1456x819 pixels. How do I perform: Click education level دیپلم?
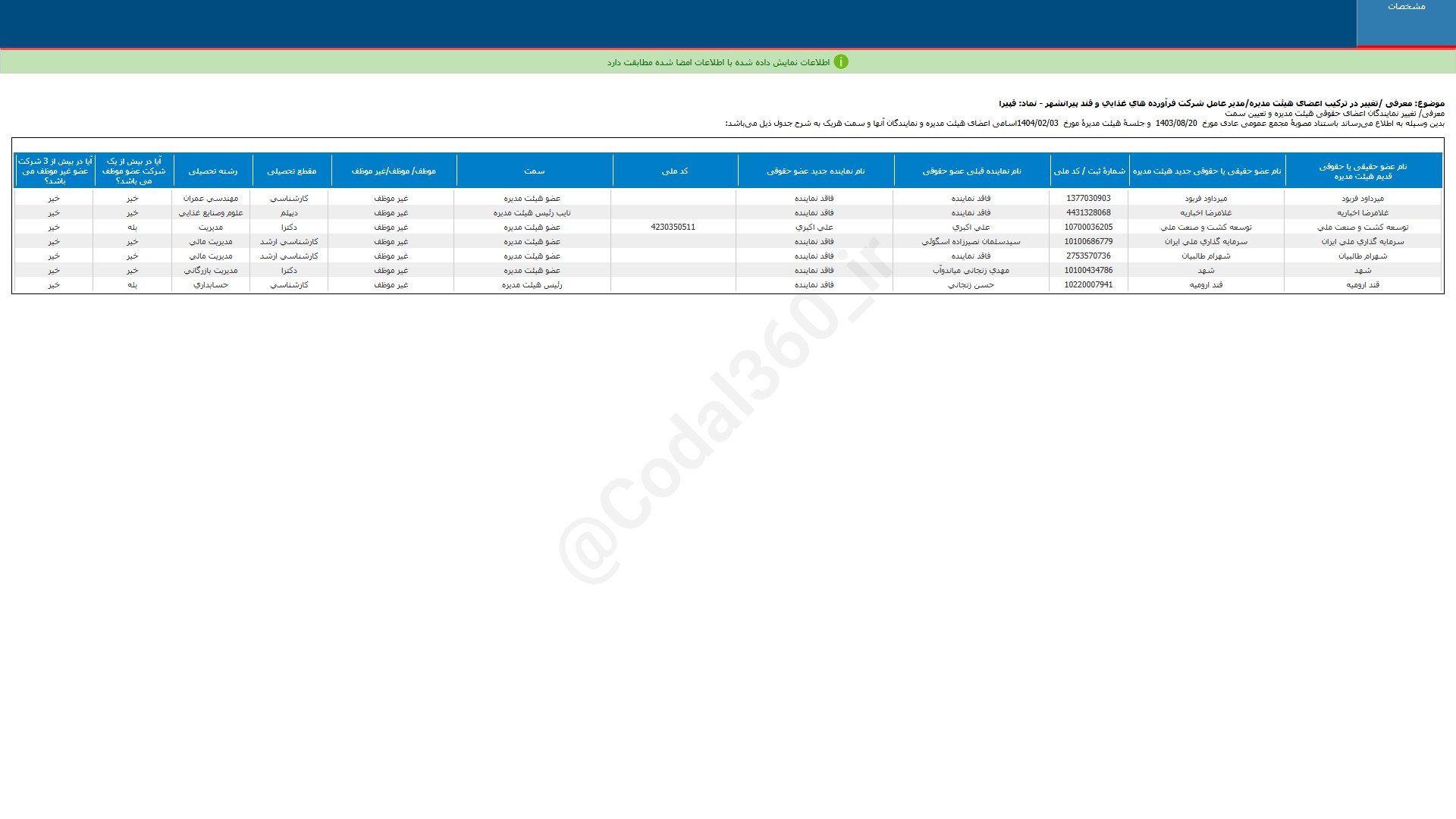coord(289,213)
